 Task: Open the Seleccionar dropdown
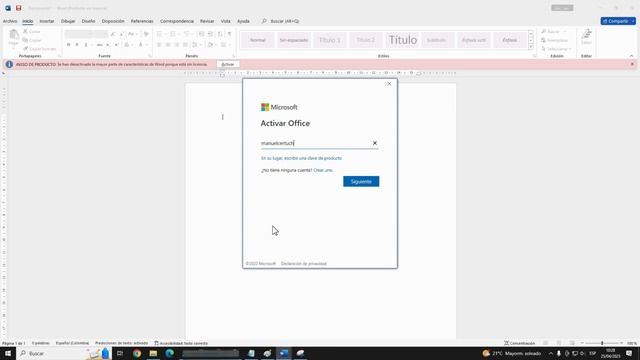tap(556, 49)
